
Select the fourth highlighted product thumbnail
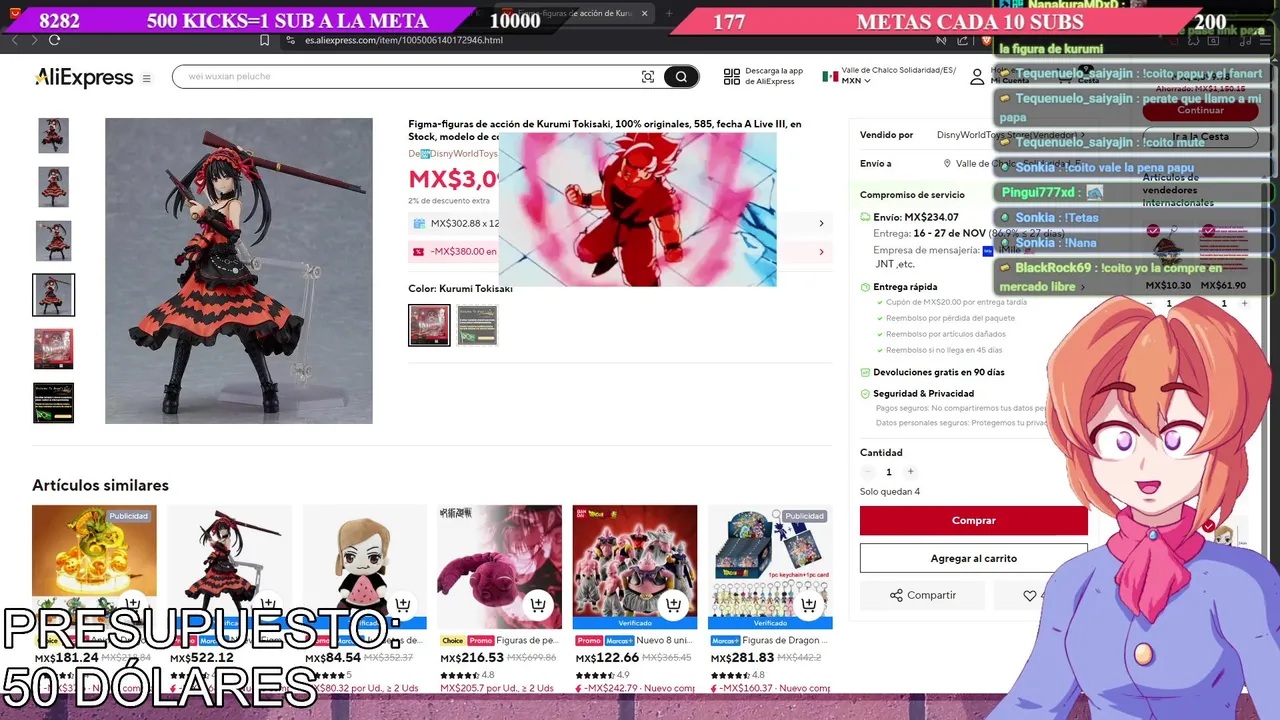coord(53,295)
